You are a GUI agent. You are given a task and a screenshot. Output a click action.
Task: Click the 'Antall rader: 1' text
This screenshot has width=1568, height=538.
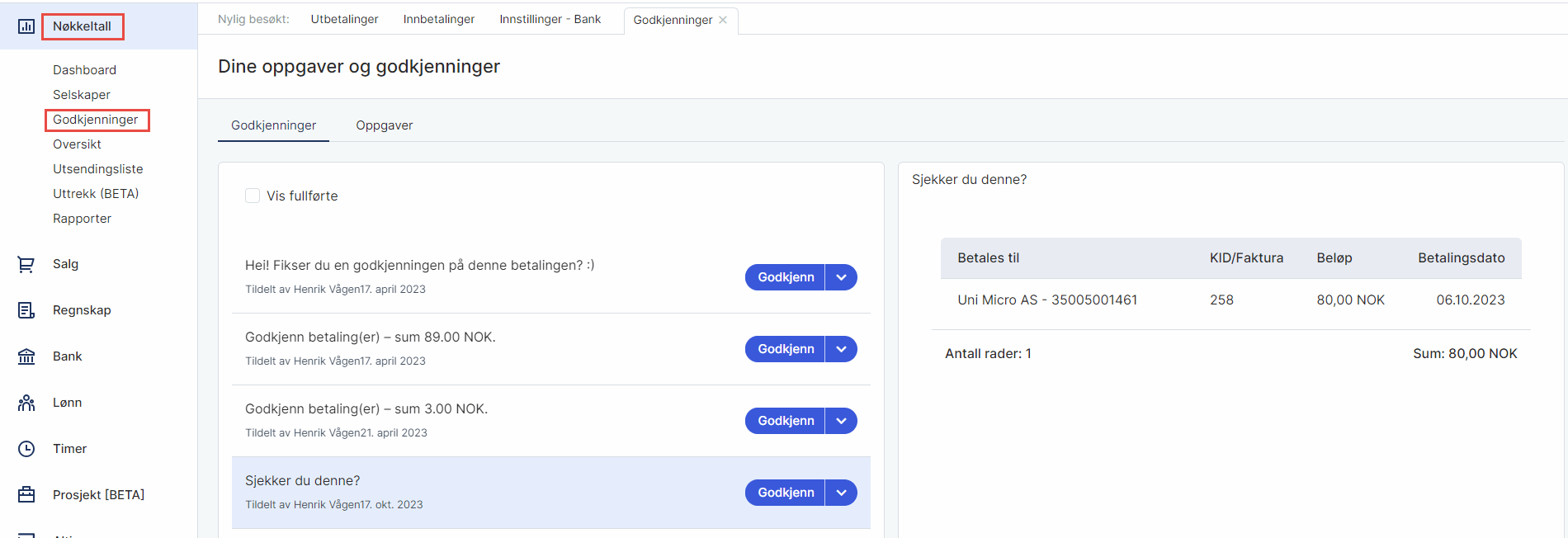point(988,354)
